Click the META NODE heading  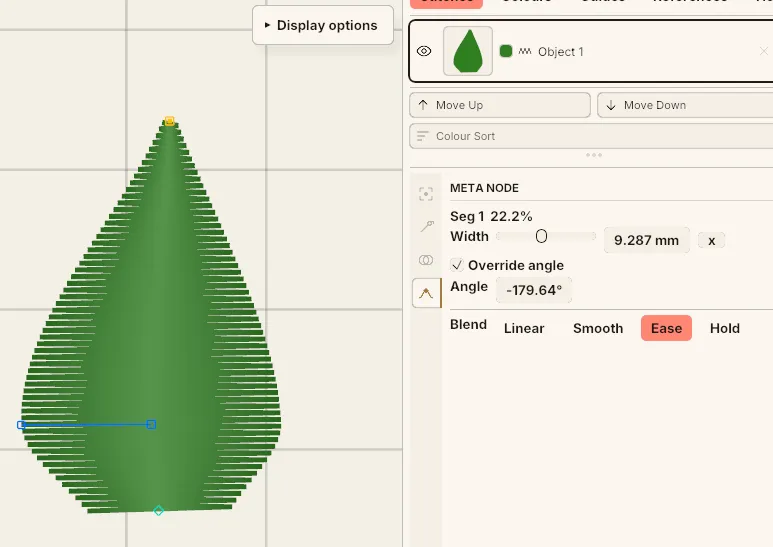(484, 188)
